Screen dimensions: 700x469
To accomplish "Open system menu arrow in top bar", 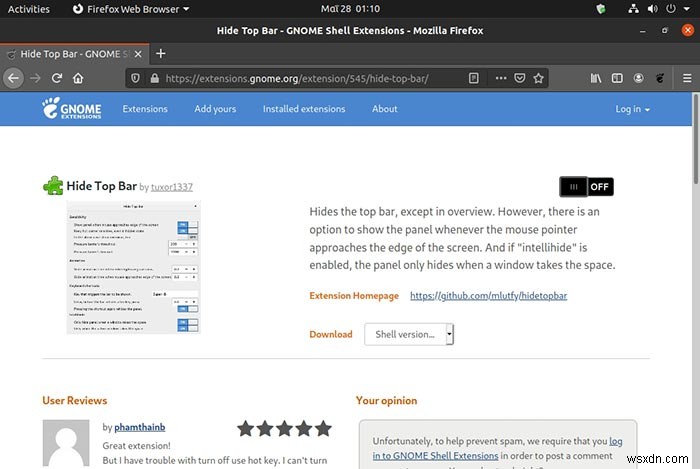I will pos(687,9).
